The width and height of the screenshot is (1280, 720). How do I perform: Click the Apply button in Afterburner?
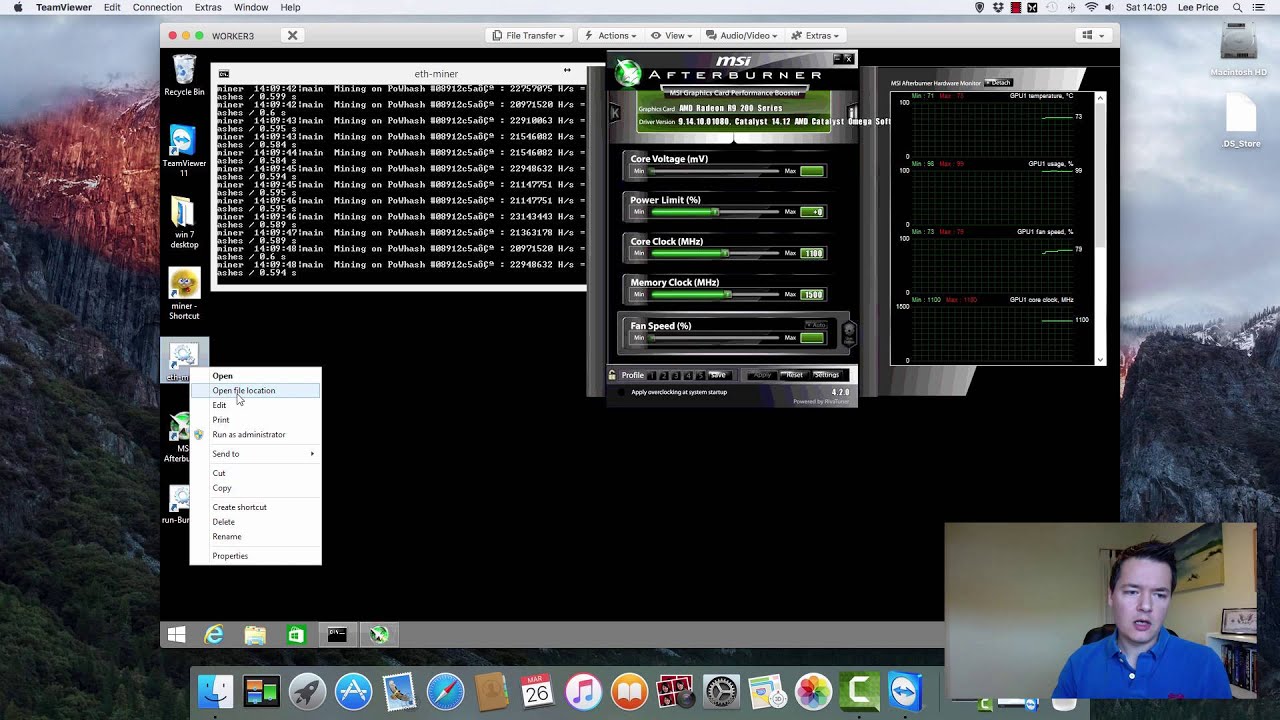pos(763,375)
